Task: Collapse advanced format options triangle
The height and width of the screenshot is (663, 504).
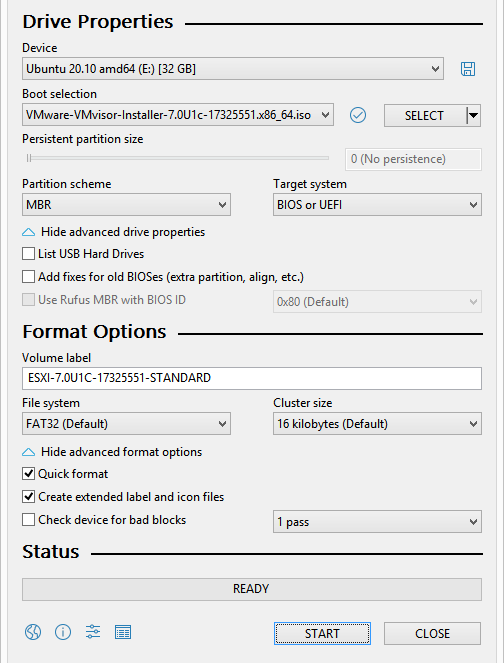Action: [28, 452]
